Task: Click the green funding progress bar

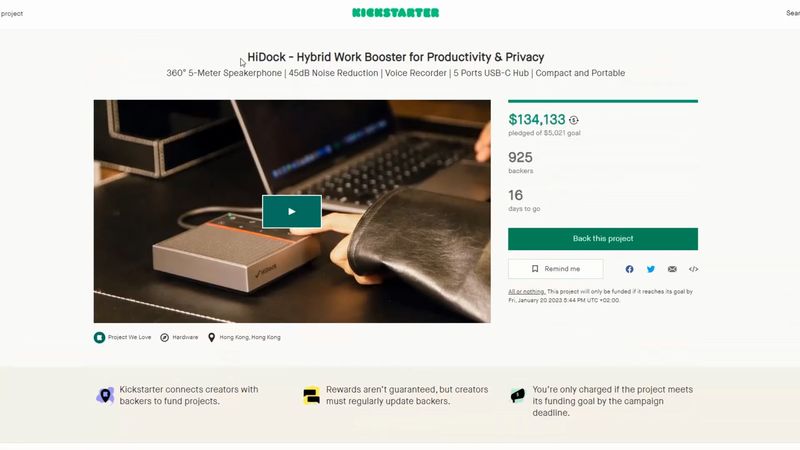Action: (603, 101)
